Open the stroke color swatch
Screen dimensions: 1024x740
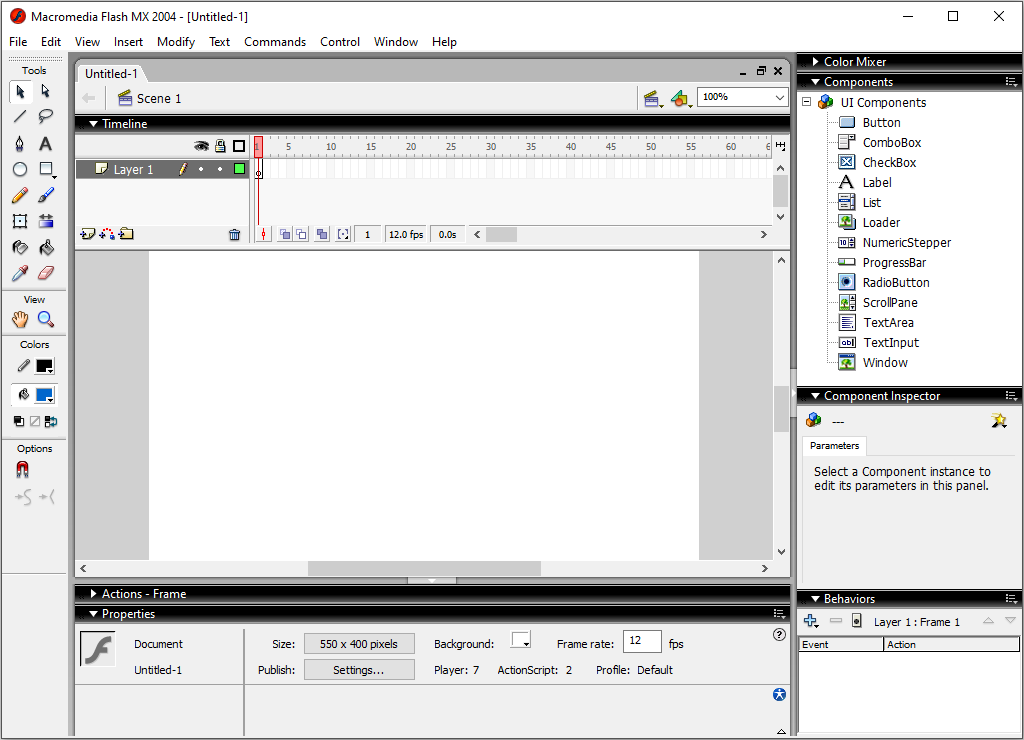click(x=44, y=366)
